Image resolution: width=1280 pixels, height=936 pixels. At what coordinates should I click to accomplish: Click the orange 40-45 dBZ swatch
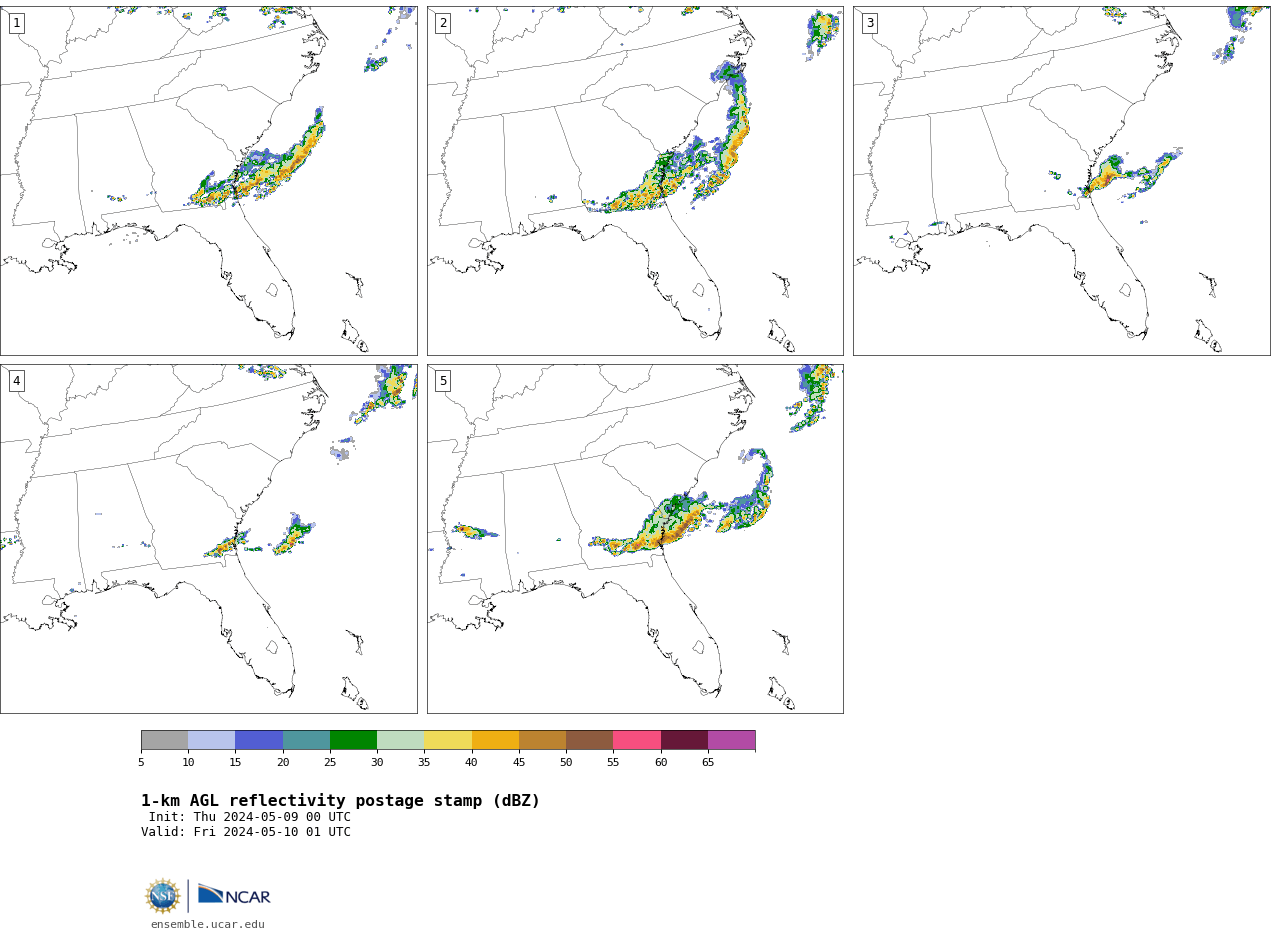[x=495, y=740]
